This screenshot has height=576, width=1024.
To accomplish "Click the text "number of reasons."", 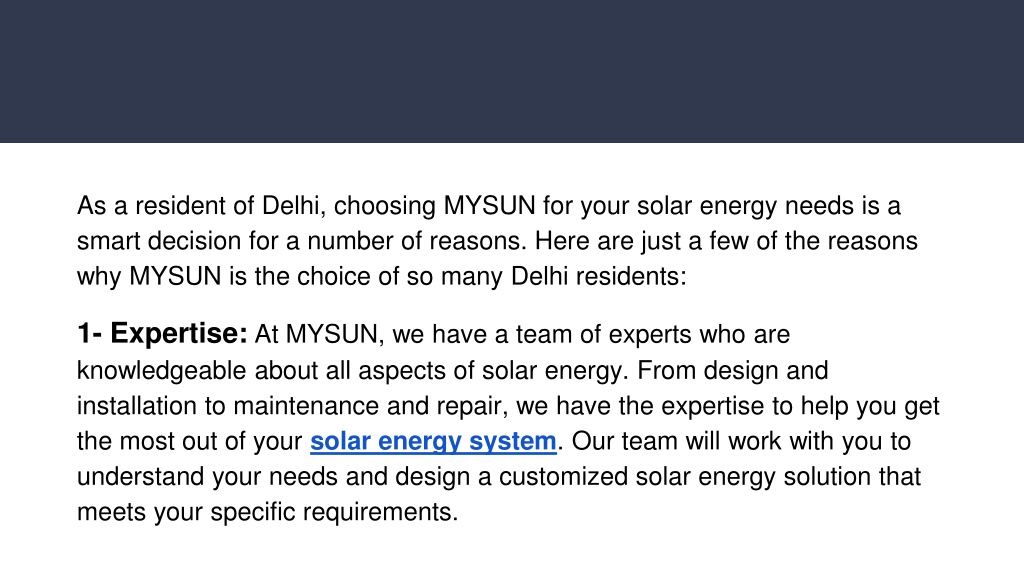I will tap(417, 241).
